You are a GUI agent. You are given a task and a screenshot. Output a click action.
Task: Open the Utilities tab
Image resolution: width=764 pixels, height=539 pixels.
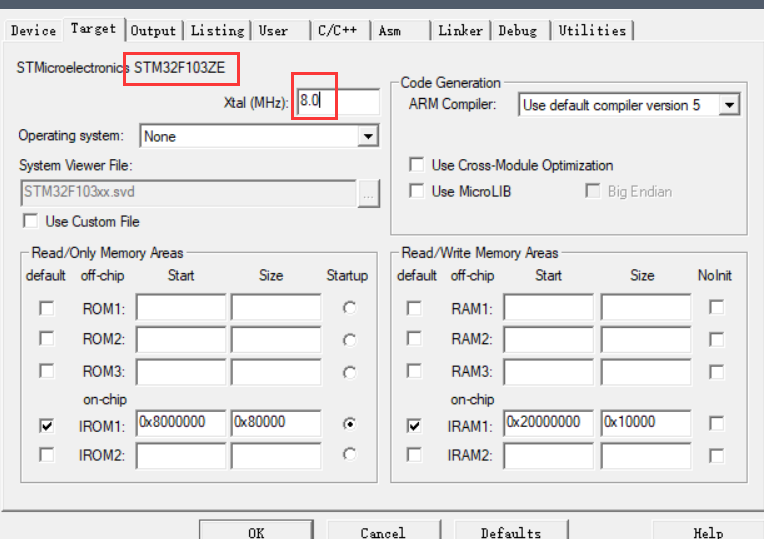[592, 30]
